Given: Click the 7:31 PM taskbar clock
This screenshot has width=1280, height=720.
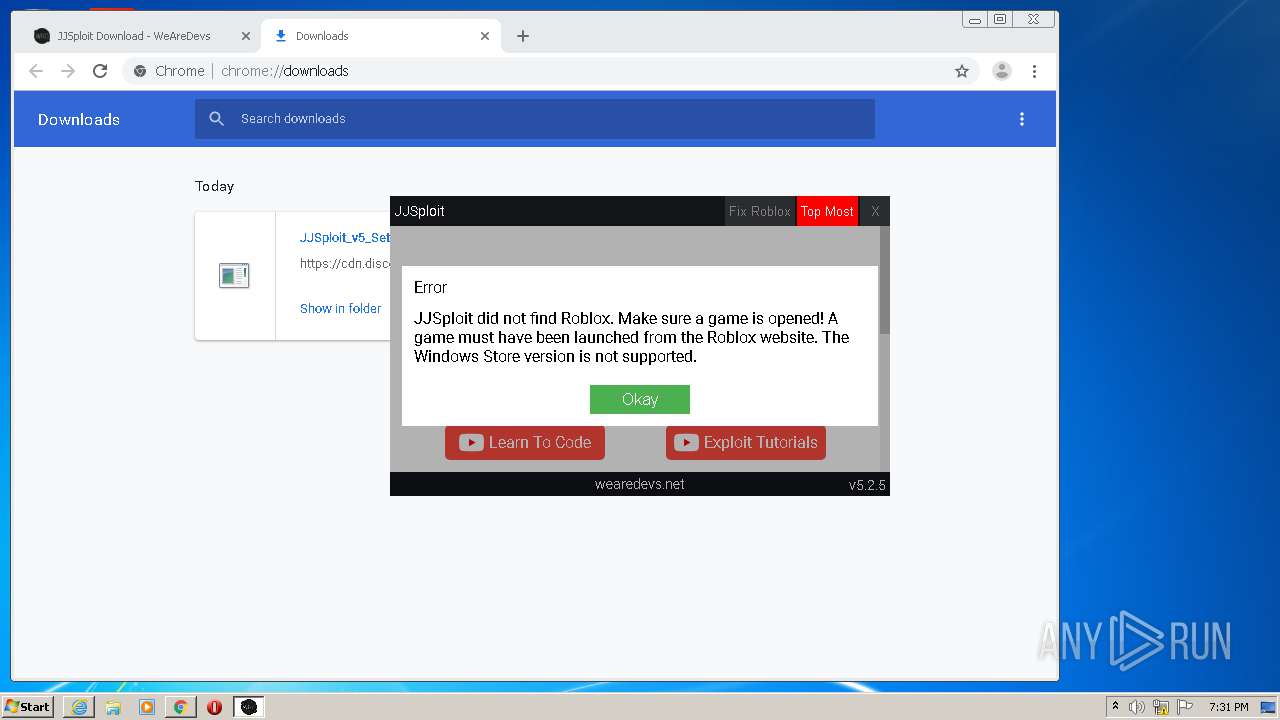Looking at the screenshot, I should (x=1229, y=707).
